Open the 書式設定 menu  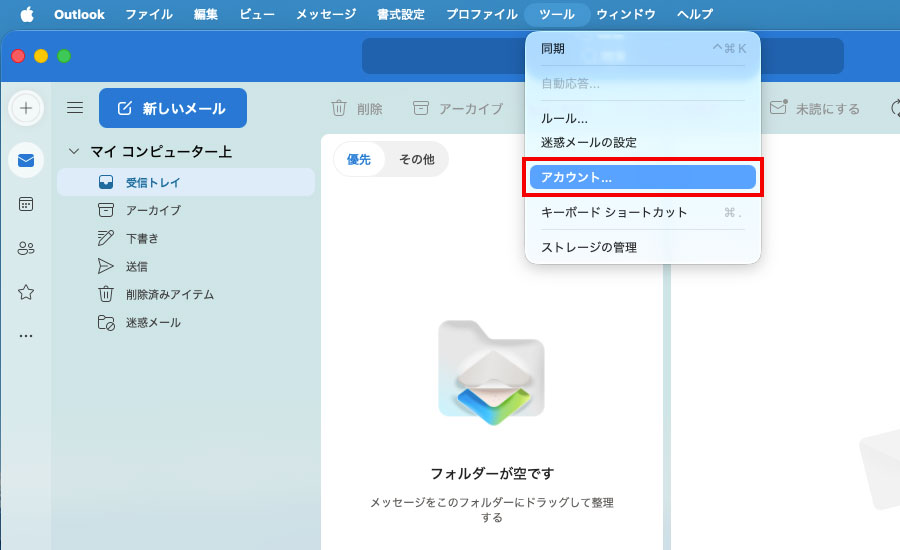(401, 14)
